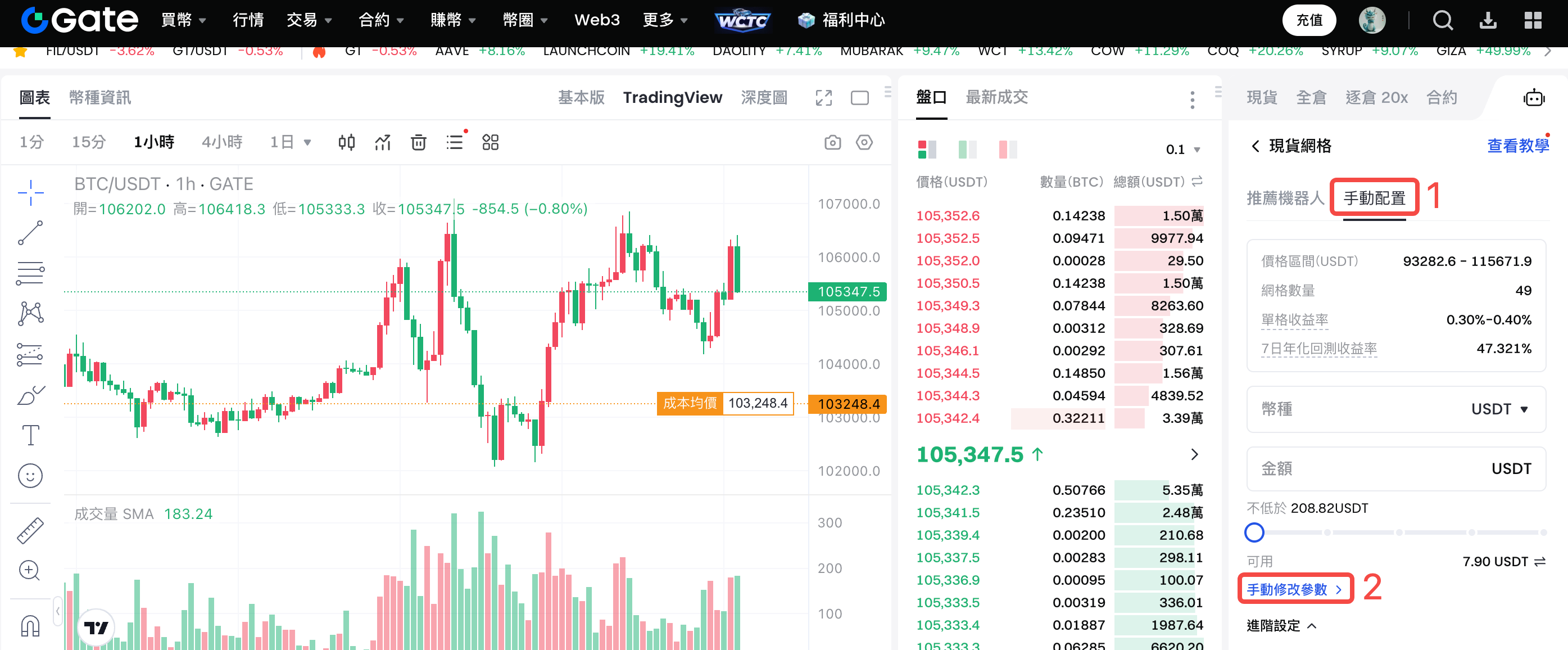Enable the magnet snap mode

point(30,625)
